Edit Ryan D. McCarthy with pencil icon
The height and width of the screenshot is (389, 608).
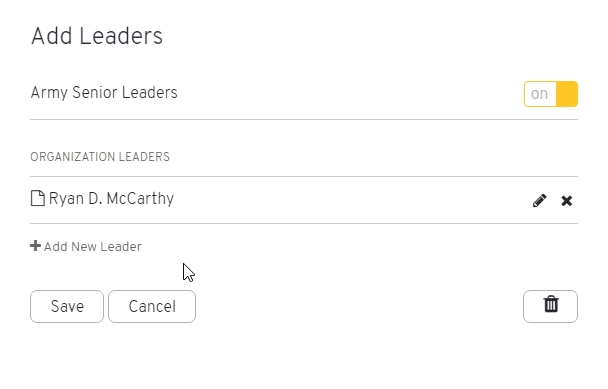pyautogui.click(x=539, y=201)
